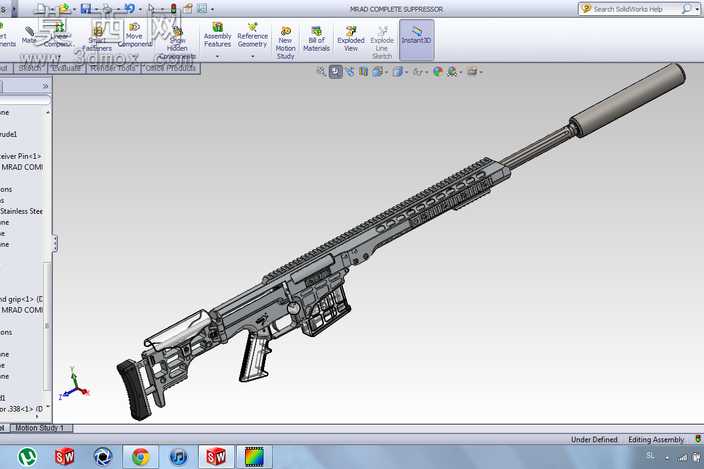Print the document using the printer icon
The height and width of the screenshot is (469, 704).
click(x=107, y=8)
